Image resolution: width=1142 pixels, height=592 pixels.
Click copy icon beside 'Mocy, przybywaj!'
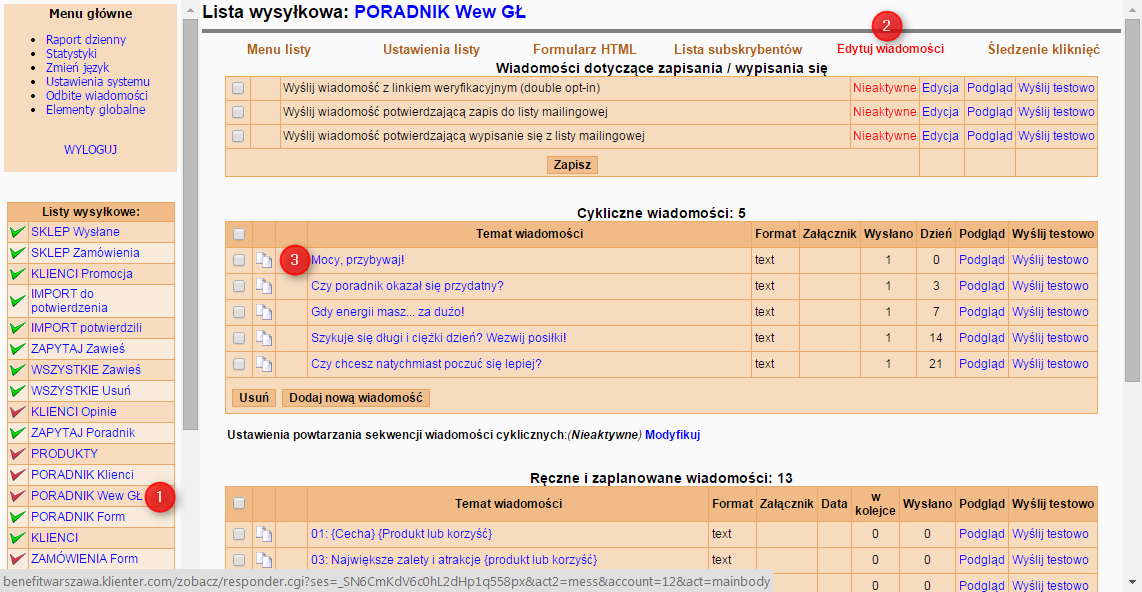[264, 260]
